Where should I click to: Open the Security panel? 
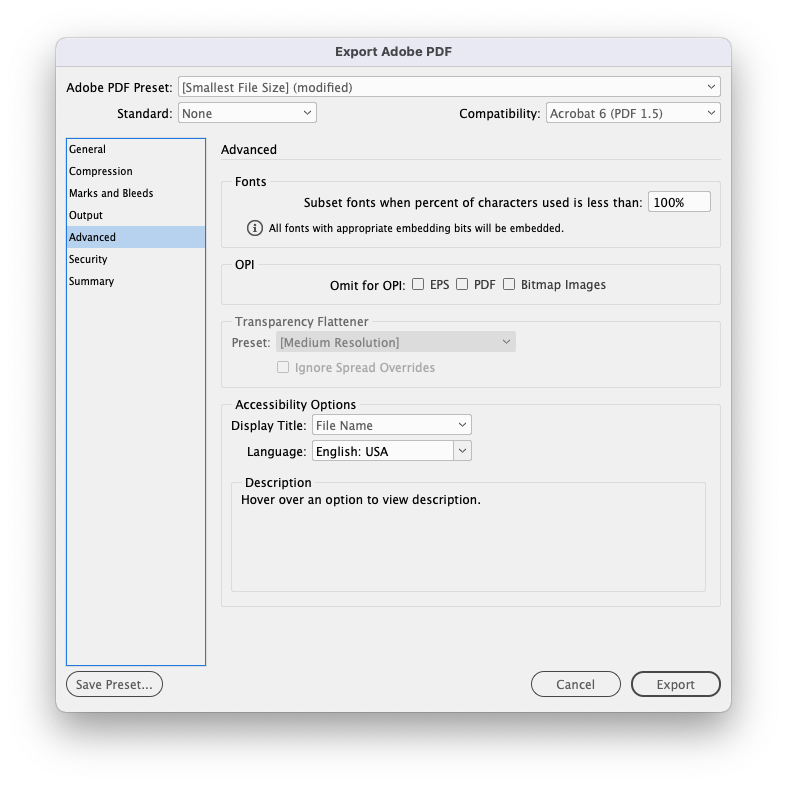136,259
